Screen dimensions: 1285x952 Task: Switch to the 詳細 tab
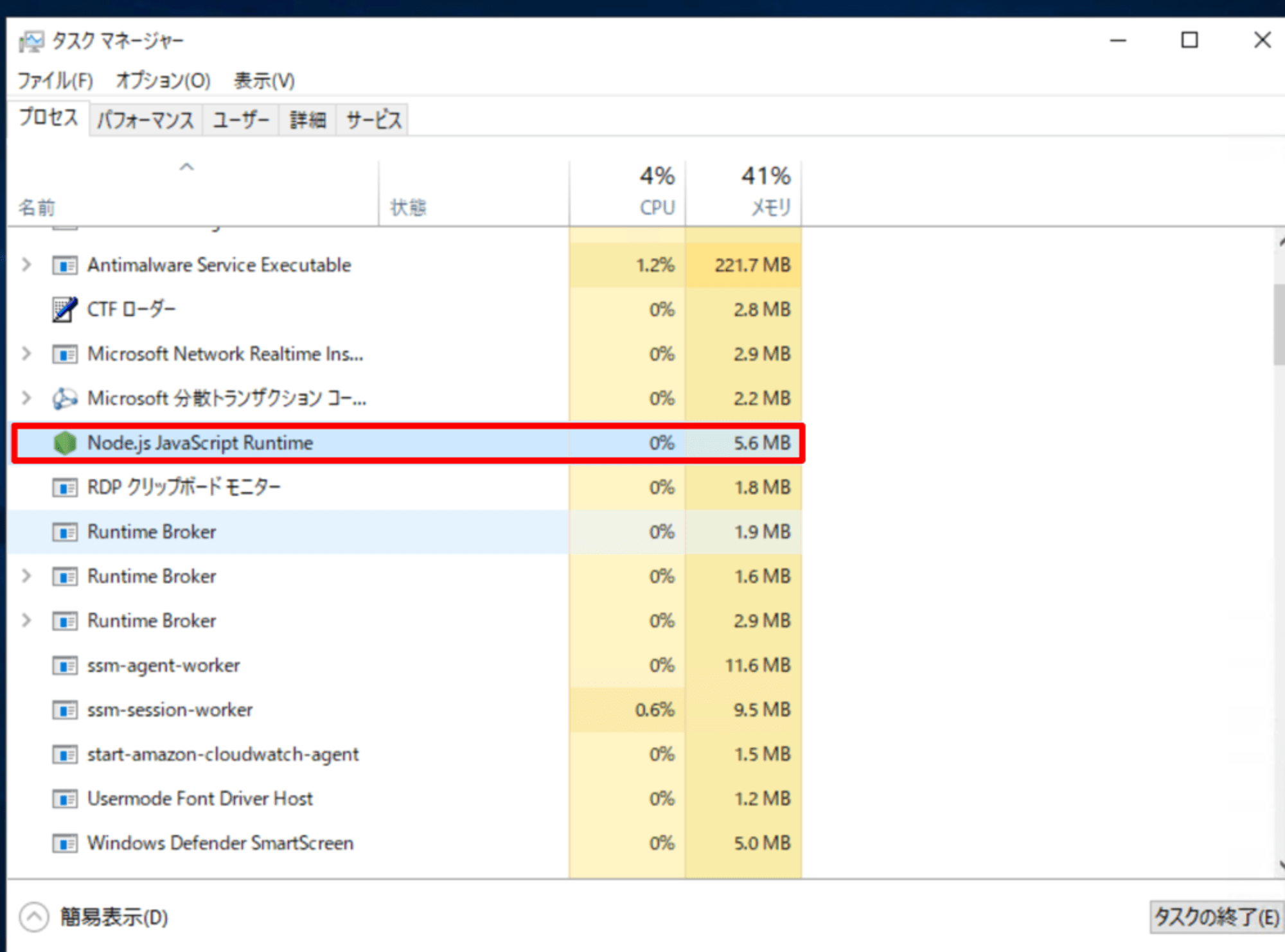click(x=308, y=120)
